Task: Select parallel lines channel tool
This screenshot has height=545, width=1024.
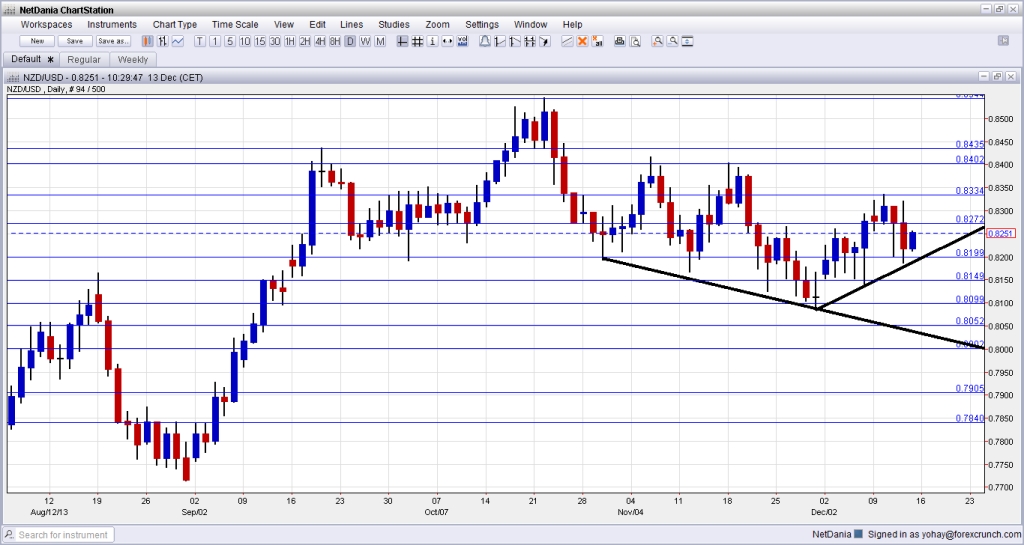Action: pyautogui.click(x=567, y=41)
